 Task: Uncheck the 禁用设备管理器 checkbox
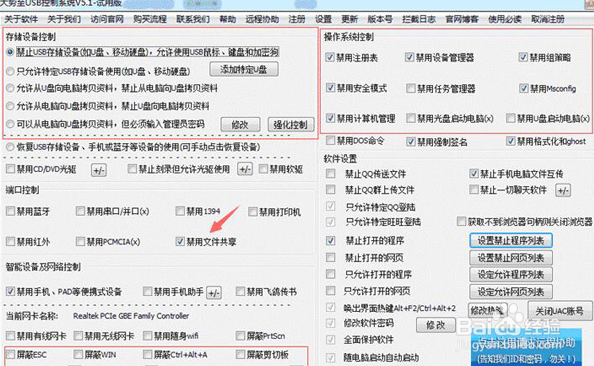[410, 57]
